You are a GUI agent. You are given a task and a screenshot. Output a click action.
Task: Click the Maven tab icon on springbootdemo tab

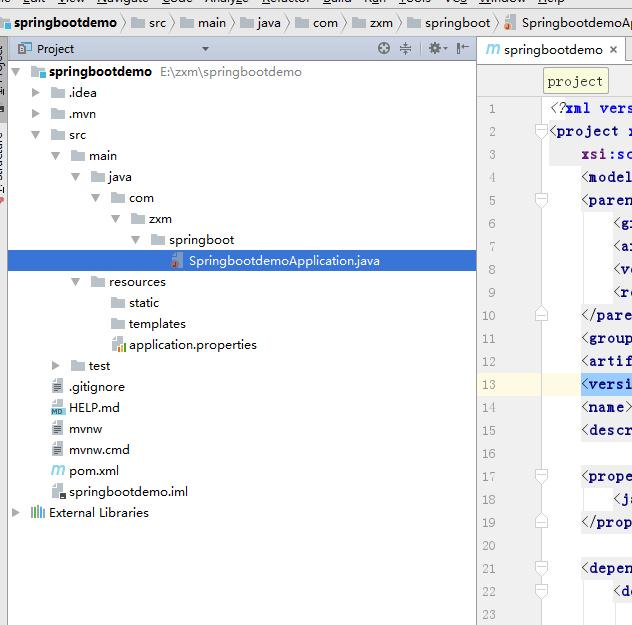[493, 49]
